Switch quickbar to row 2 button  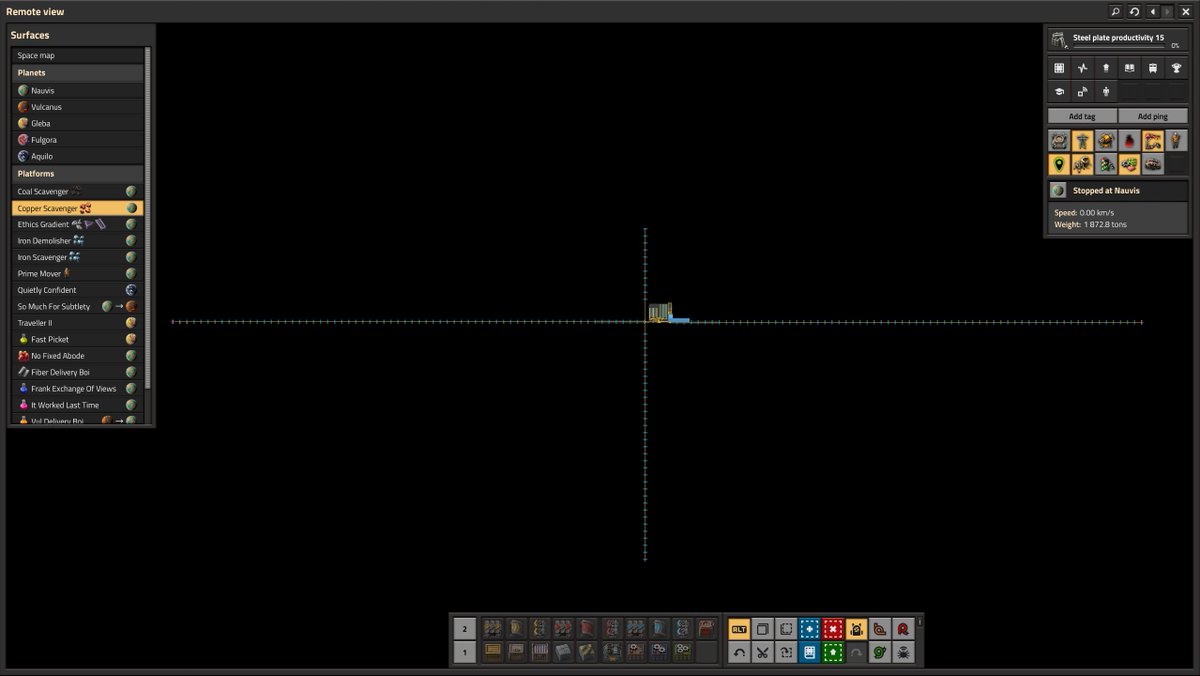464,629
